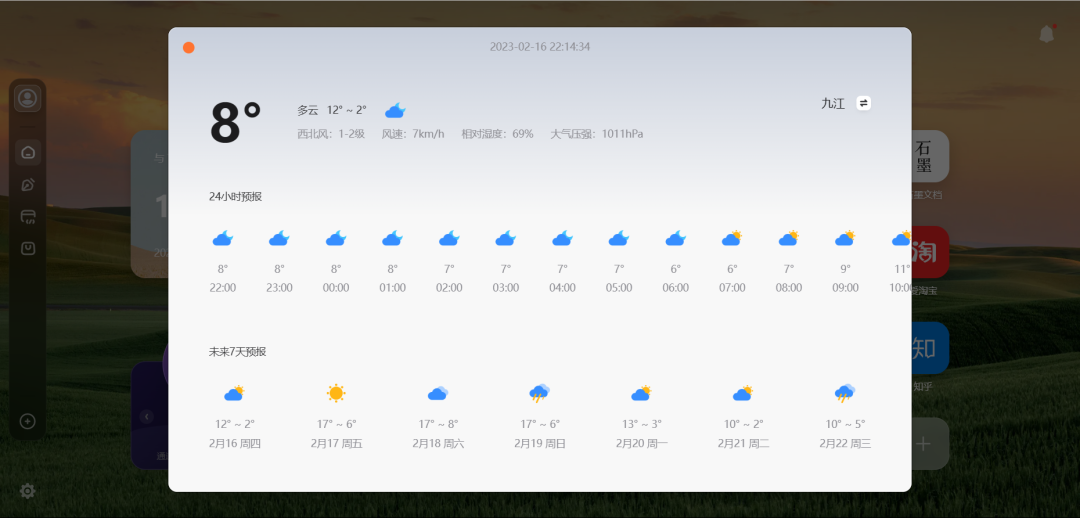Viewport: 1080px width, 518px height.
Task: Open the pen/design icon in the sidebar
Action: 28,185
